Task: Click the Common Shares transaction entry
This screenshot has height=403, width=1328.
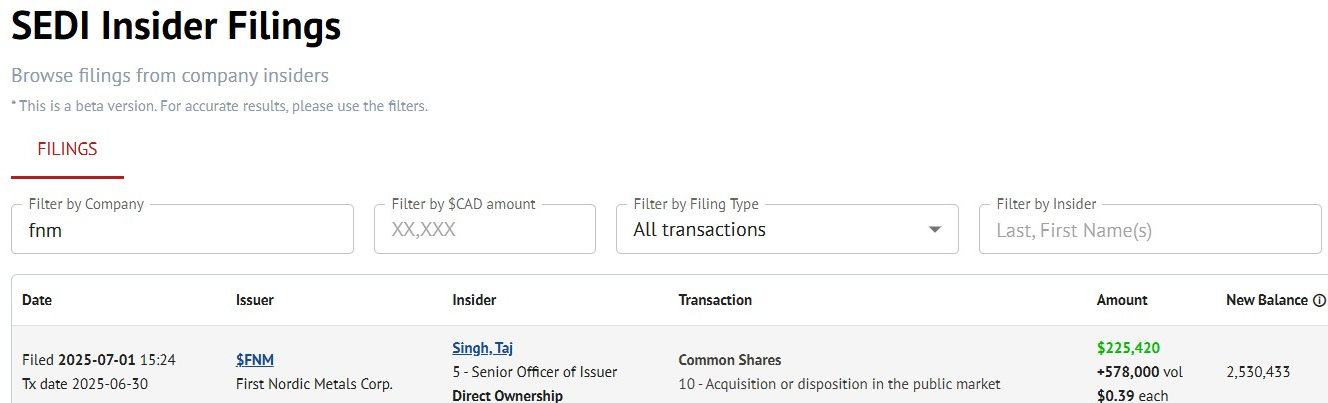Action: tap(730, 360)
